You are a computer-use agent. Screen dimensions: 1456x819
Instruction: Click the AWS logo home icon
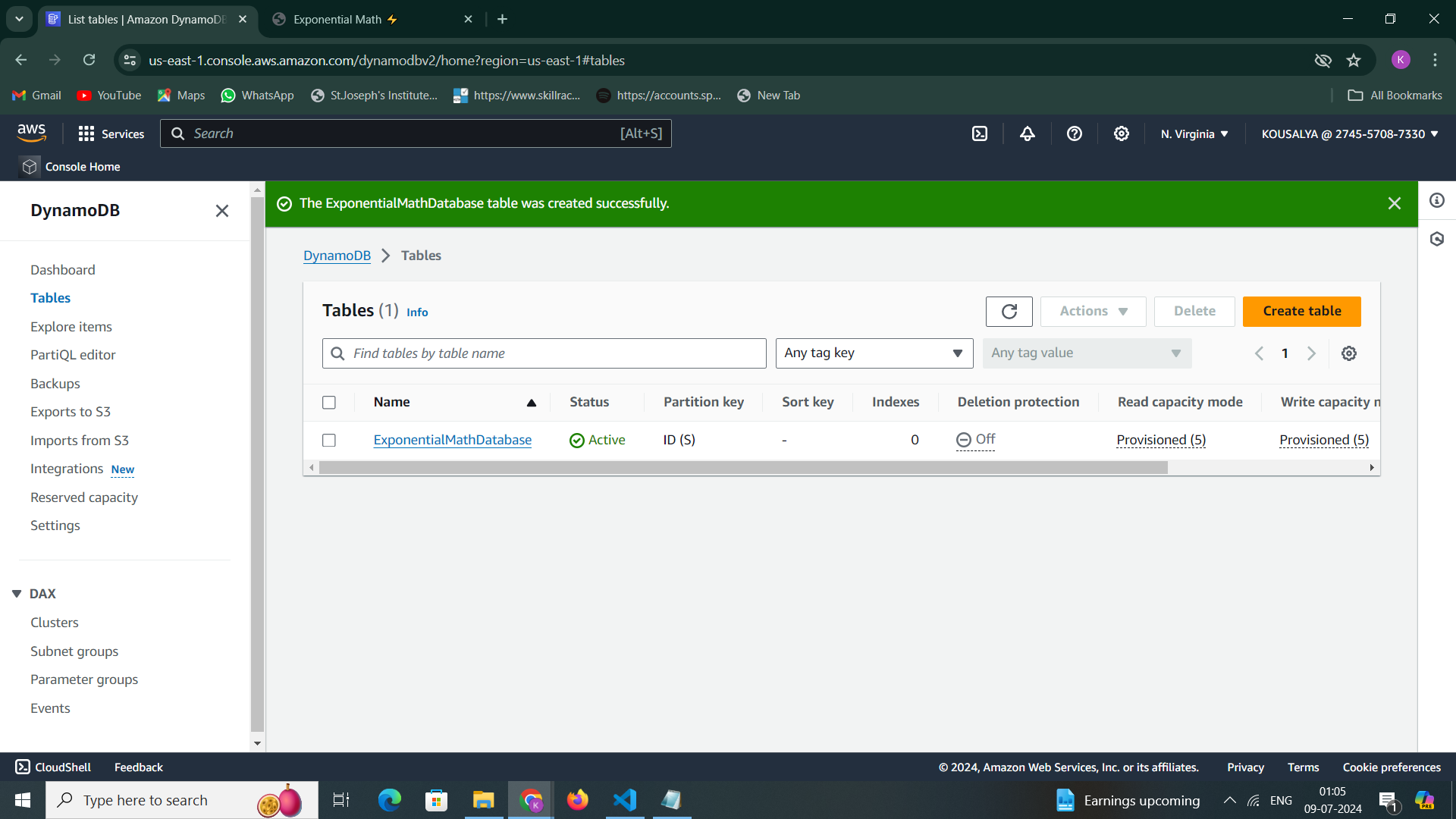pos(32,133)
